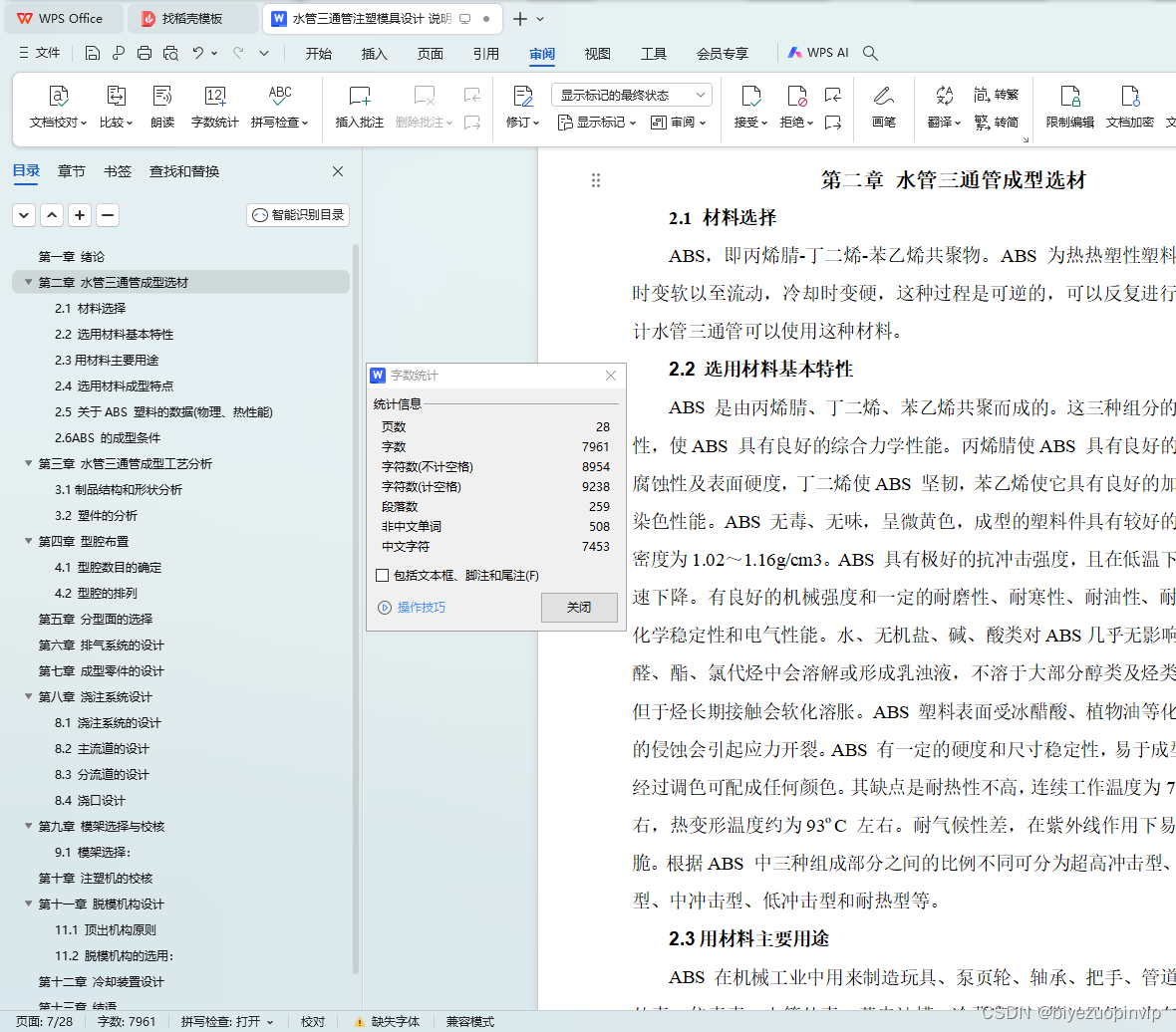Open WPS AI assistant
1176x1032 pixels.
tap(818, 53)
